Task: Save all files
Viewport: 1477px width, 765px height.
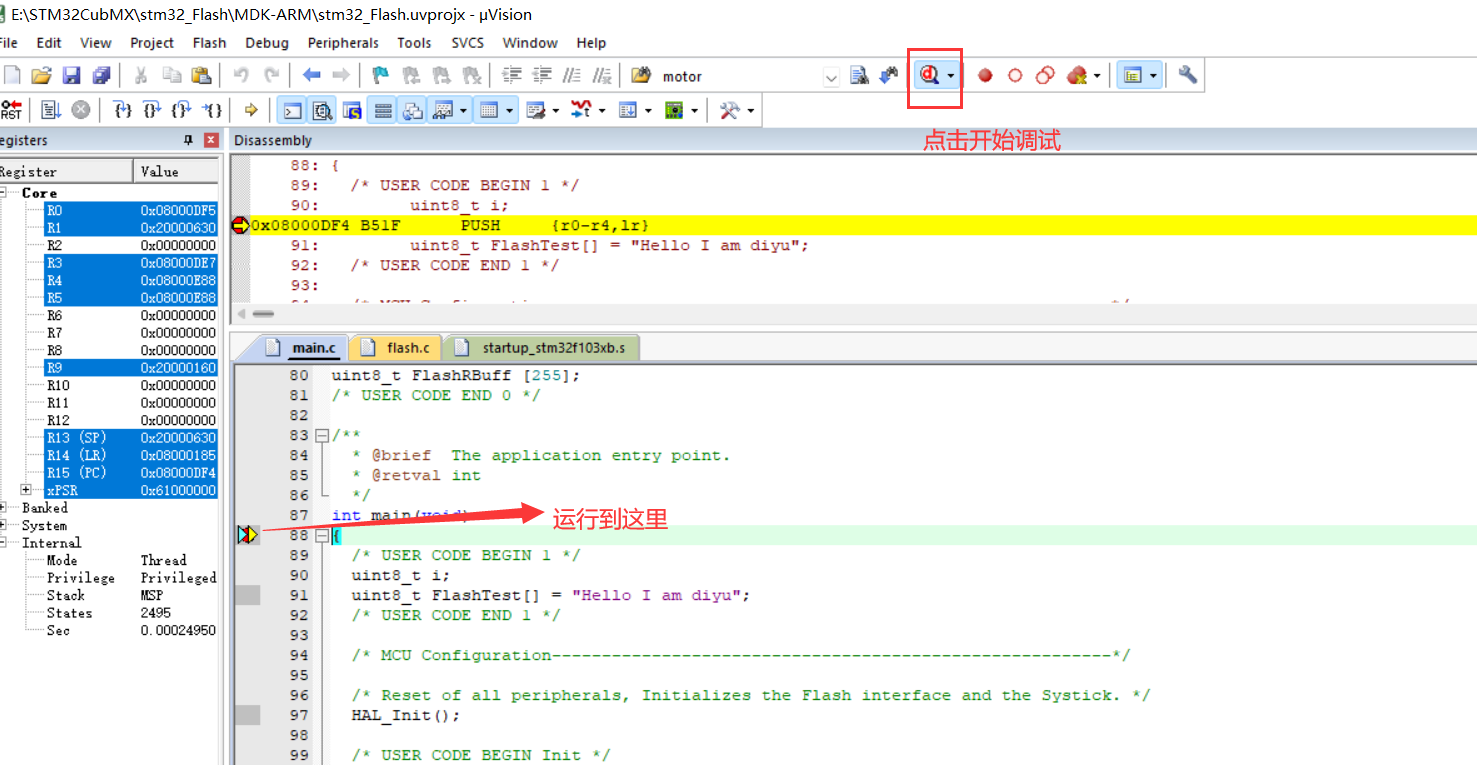Action: [x=101, y=75]
